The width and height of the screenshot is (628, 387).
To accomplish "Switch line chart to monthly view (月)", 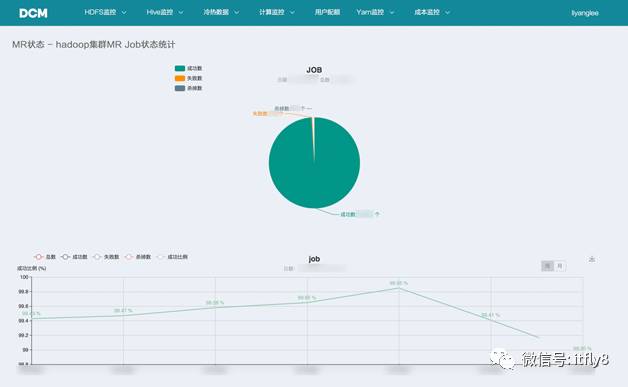I will click(560, 266).
